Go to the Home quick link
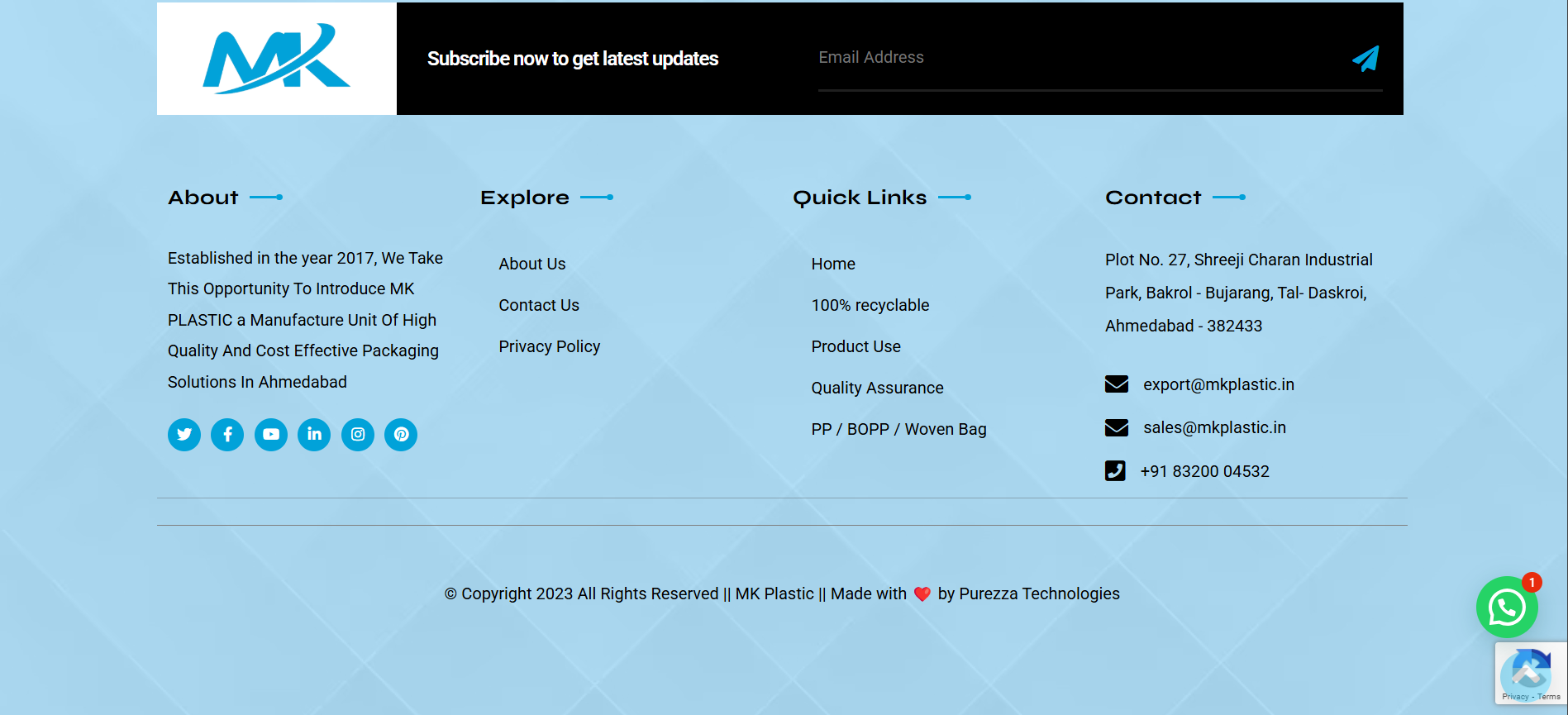The height and width of the screenshot is (715, 1568). [833, 264]
